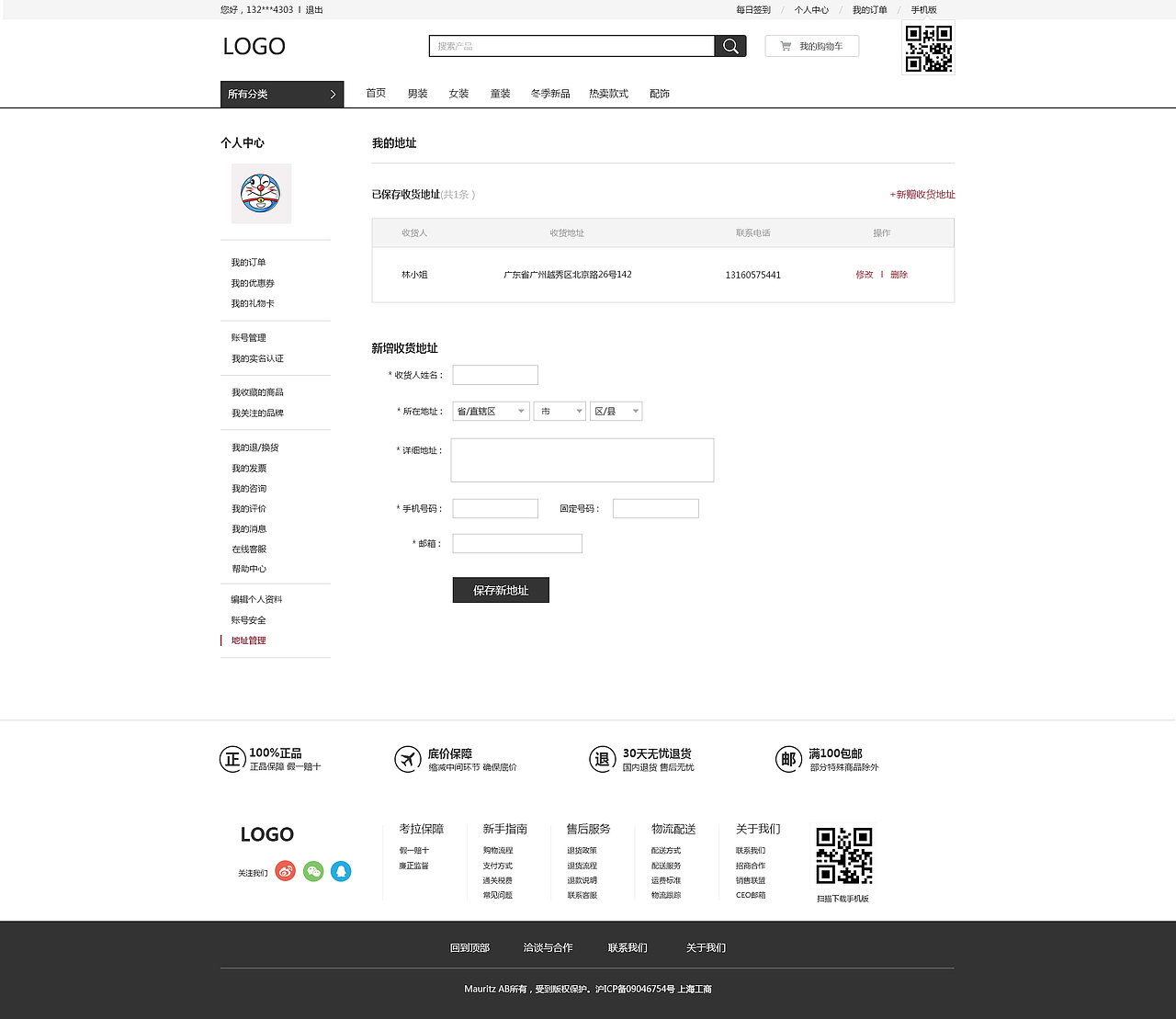Click the magnifier search button
Viewport: 1176px width, 1019px height.
(730, 46)
